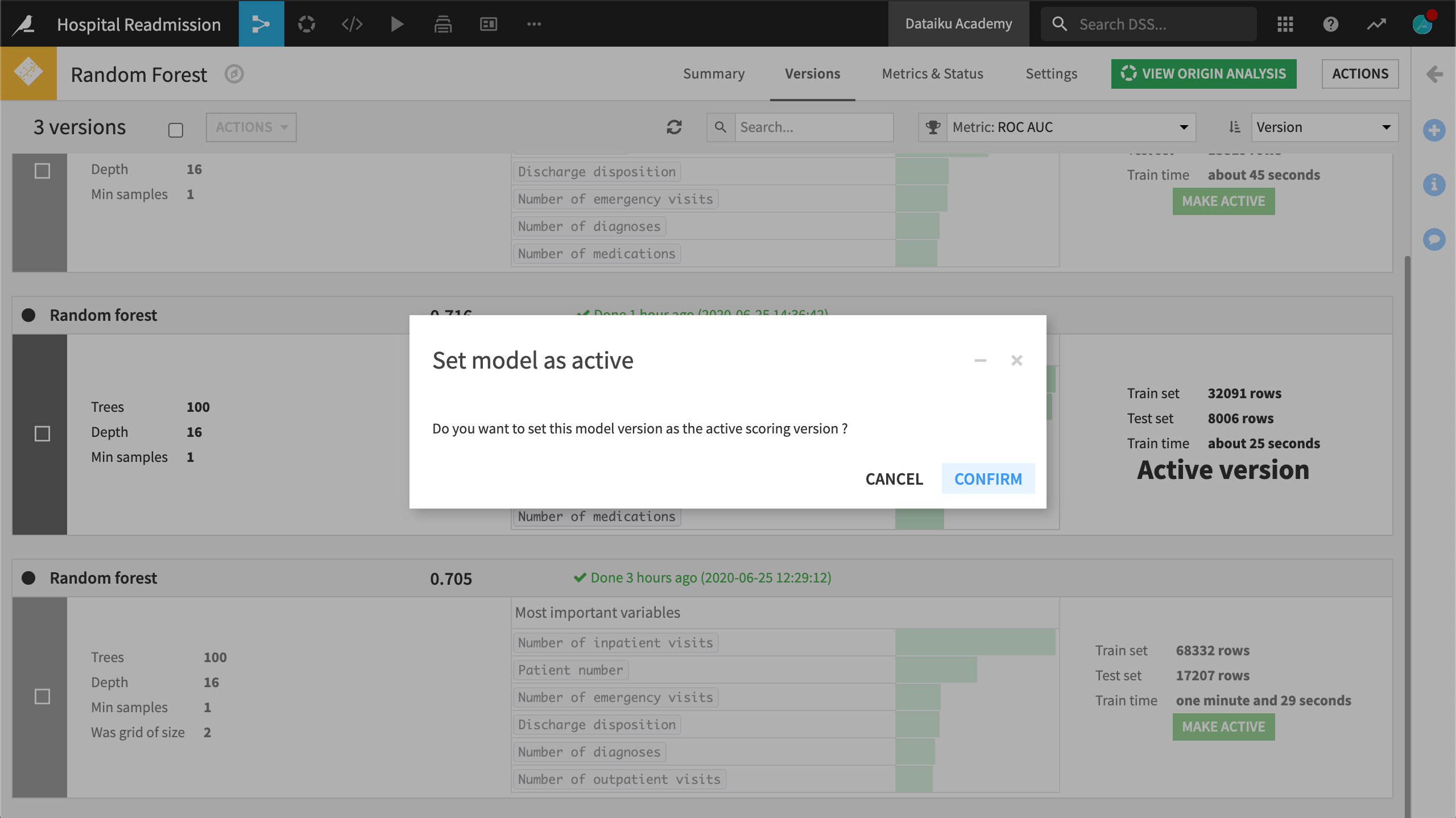
Task: Switch to the Versions tab
Action: tap(813, 73)
